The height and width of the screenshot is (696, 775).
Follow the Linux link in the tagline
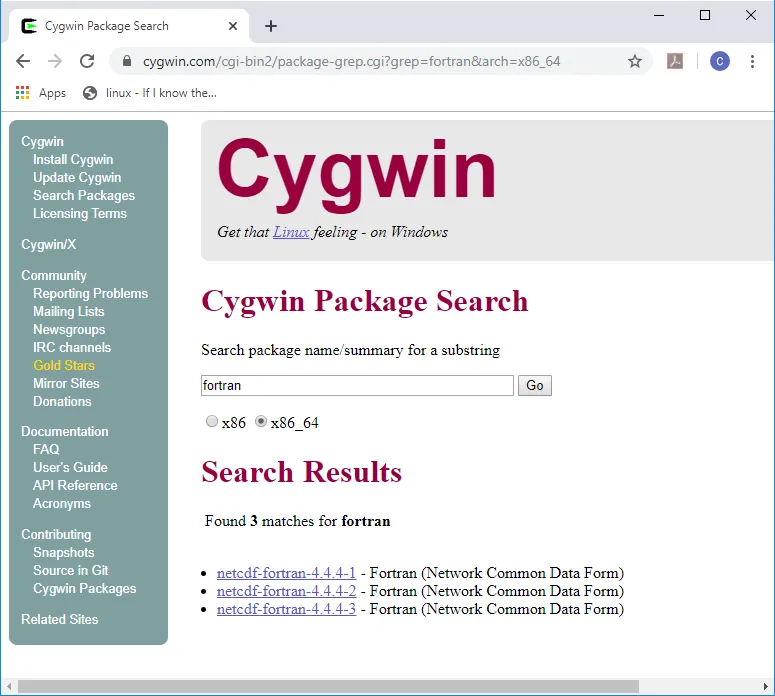291,232
